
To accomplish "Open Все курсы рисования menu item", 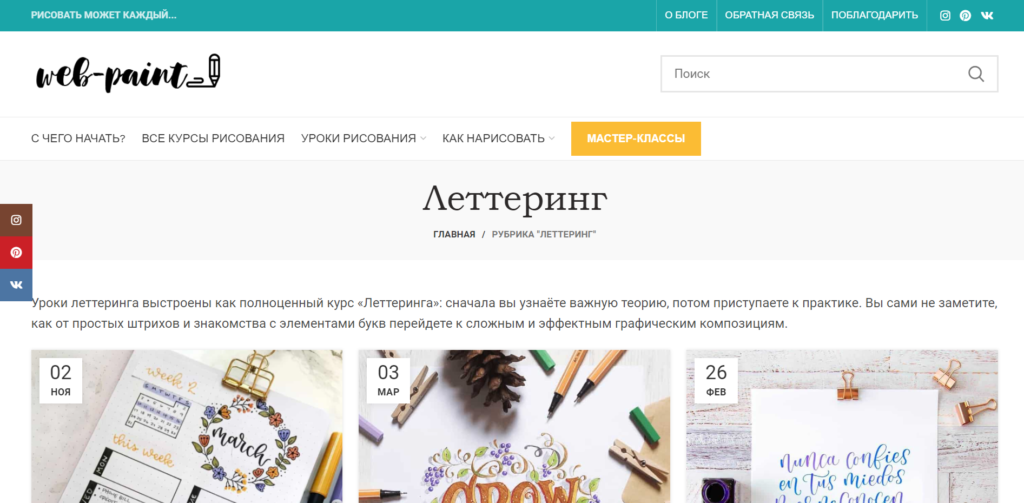I will point(213,138).
